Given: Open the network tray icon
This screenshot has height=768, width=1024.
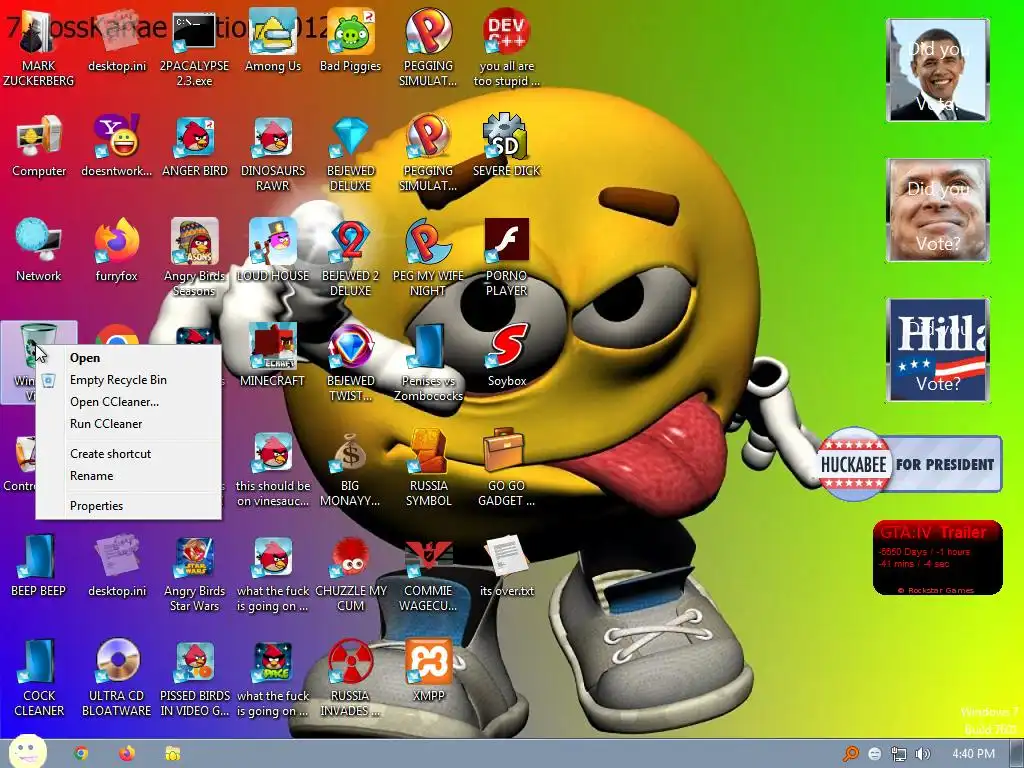Looking at the screenshot, I should (899, 754).
